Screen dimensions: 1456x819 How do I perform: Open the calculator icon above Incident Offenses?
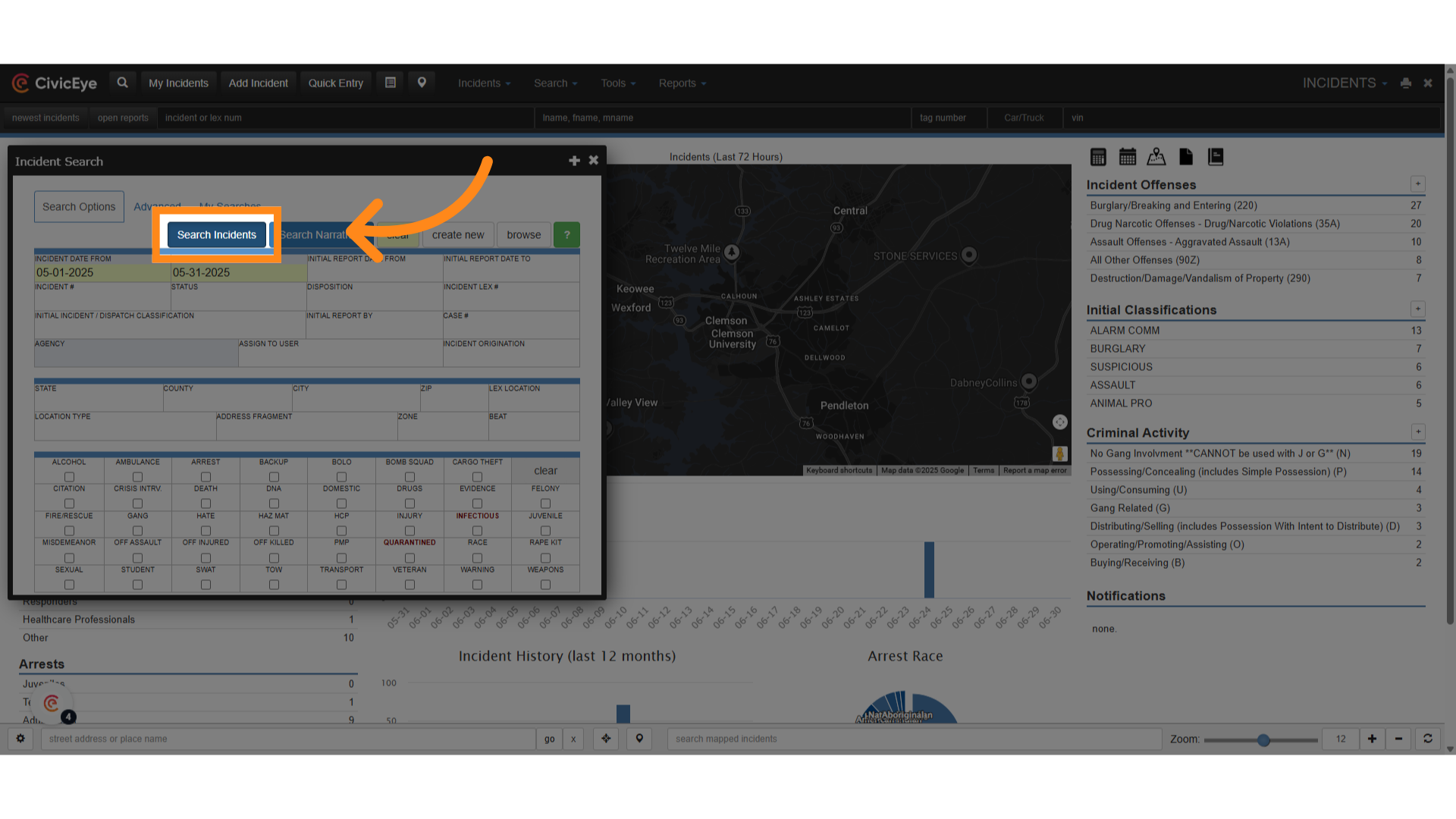[1098, 157]
